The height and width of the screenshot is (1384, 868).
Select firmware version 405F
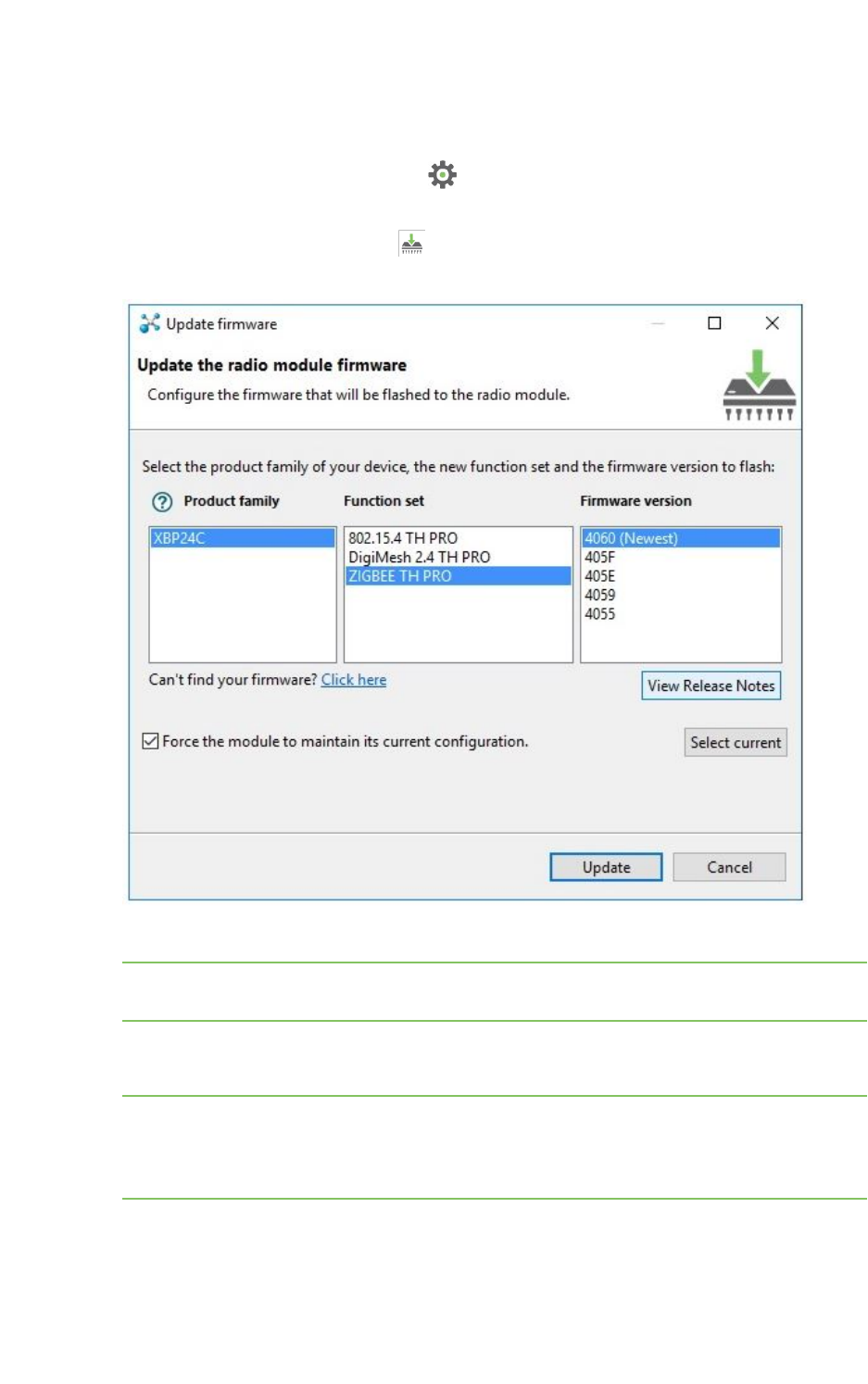681,557
